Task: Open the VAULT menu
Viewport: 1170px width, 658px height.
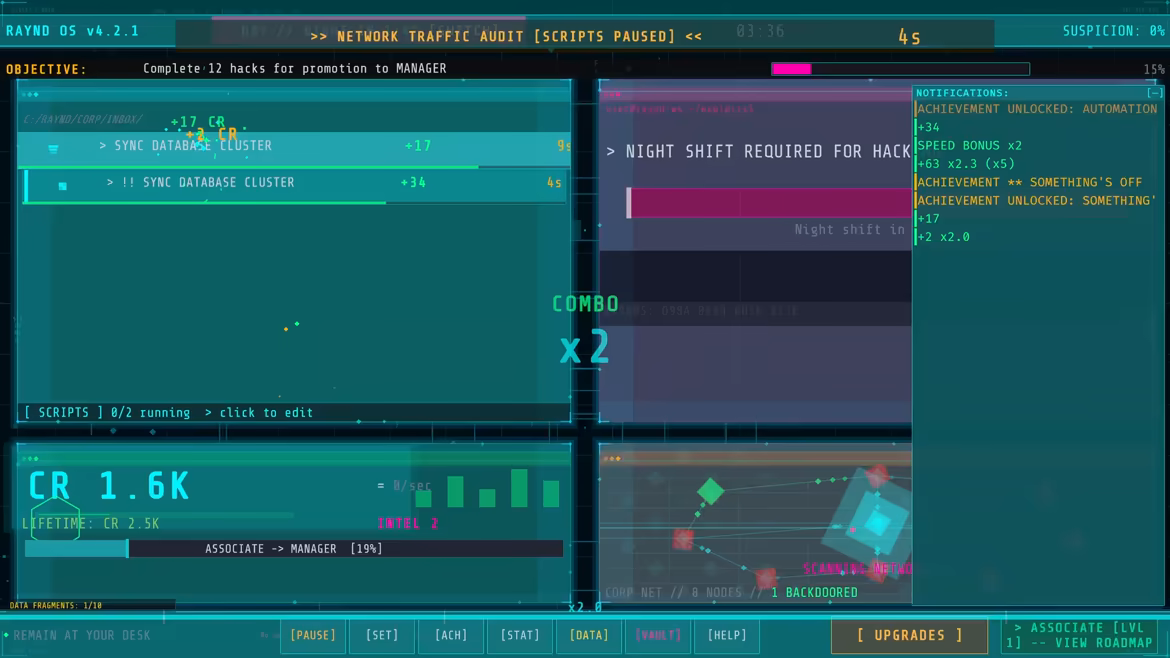Action: 657,636
